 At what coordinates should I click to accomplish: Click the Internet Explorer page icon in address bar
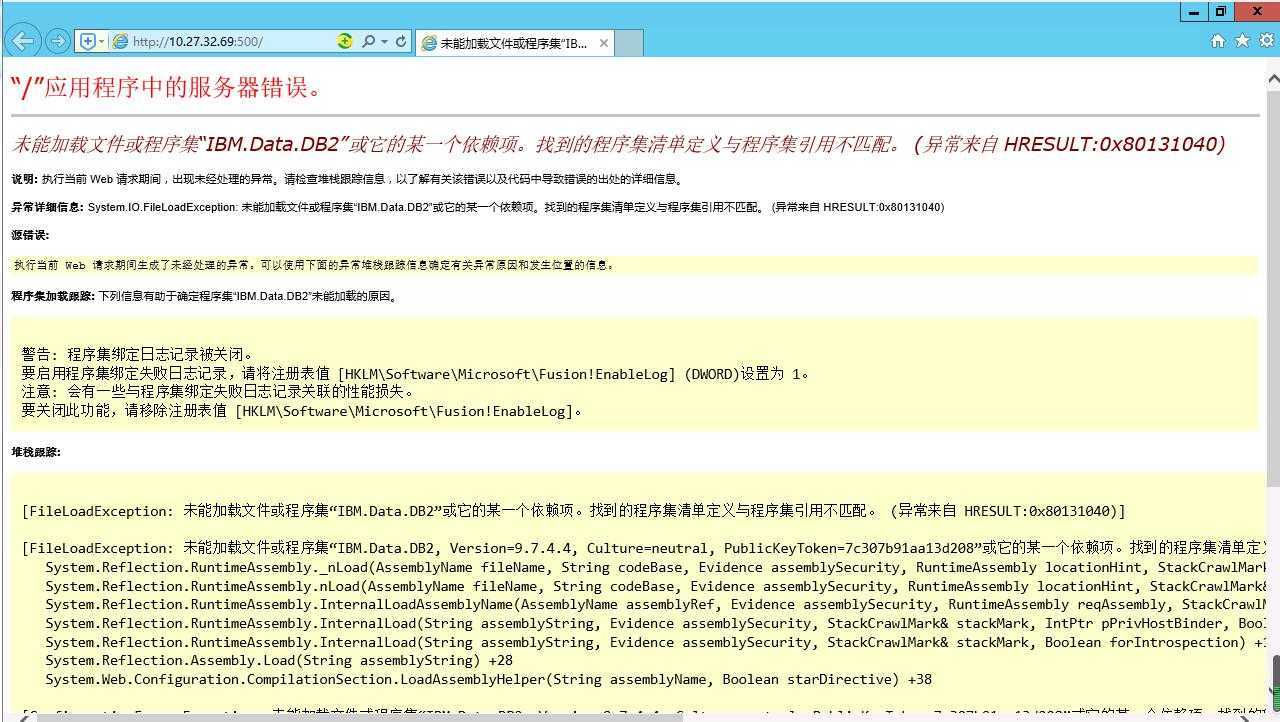[120, 41]
